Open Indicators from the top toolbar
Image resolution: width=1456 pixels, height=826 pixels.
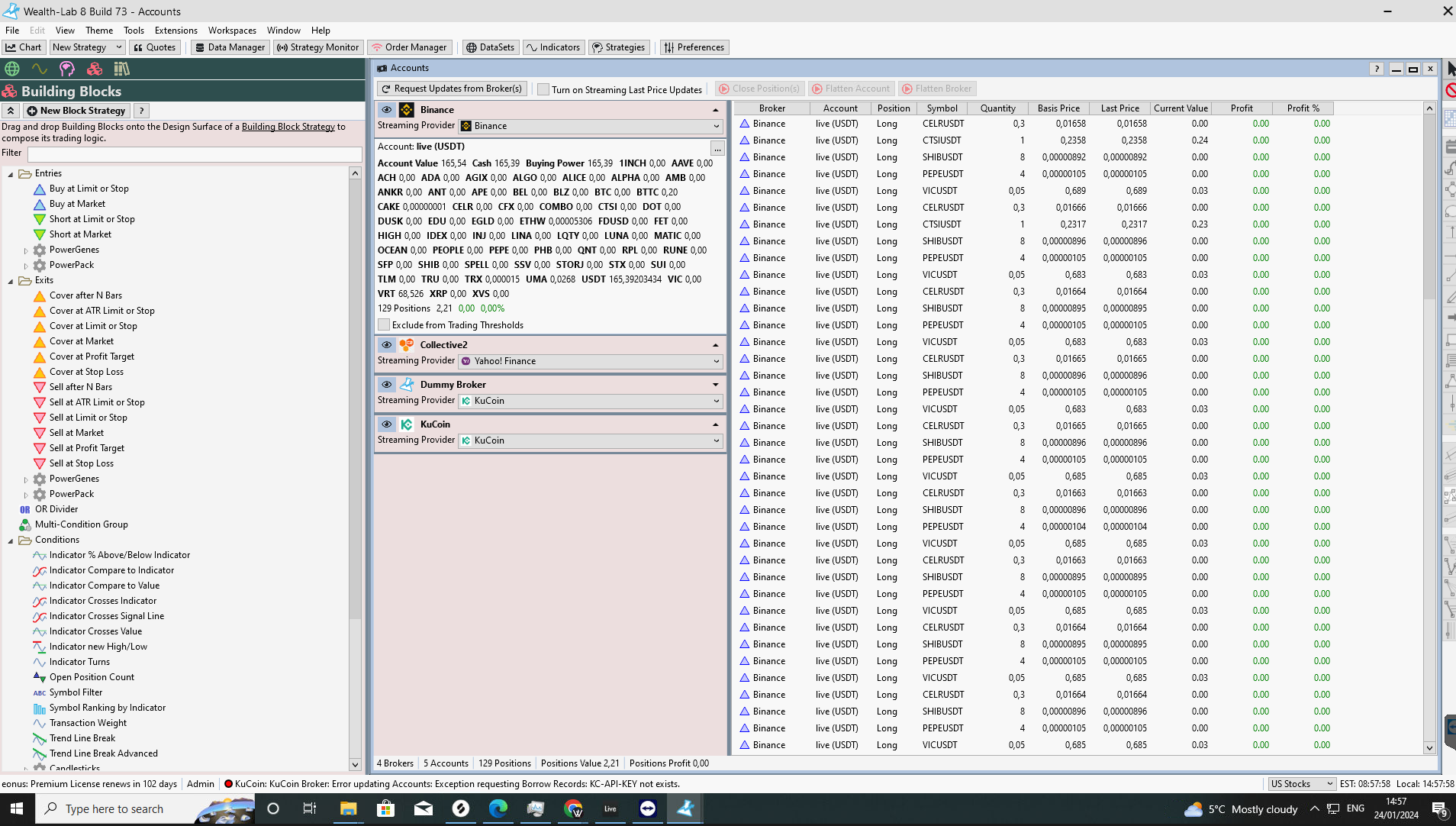[553, 47]
